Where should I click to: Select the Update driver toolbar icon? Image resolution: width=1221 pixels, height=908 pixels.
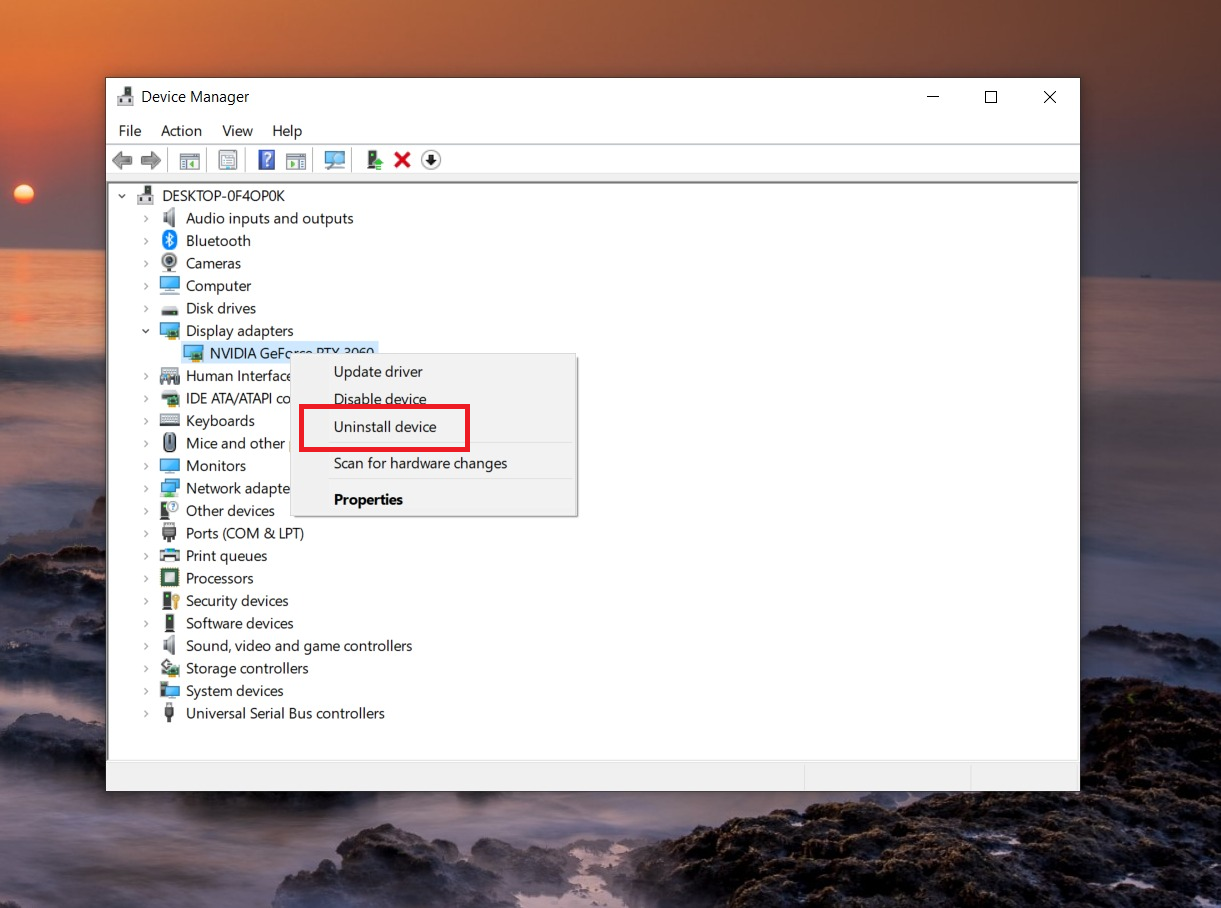coord(373,160)
